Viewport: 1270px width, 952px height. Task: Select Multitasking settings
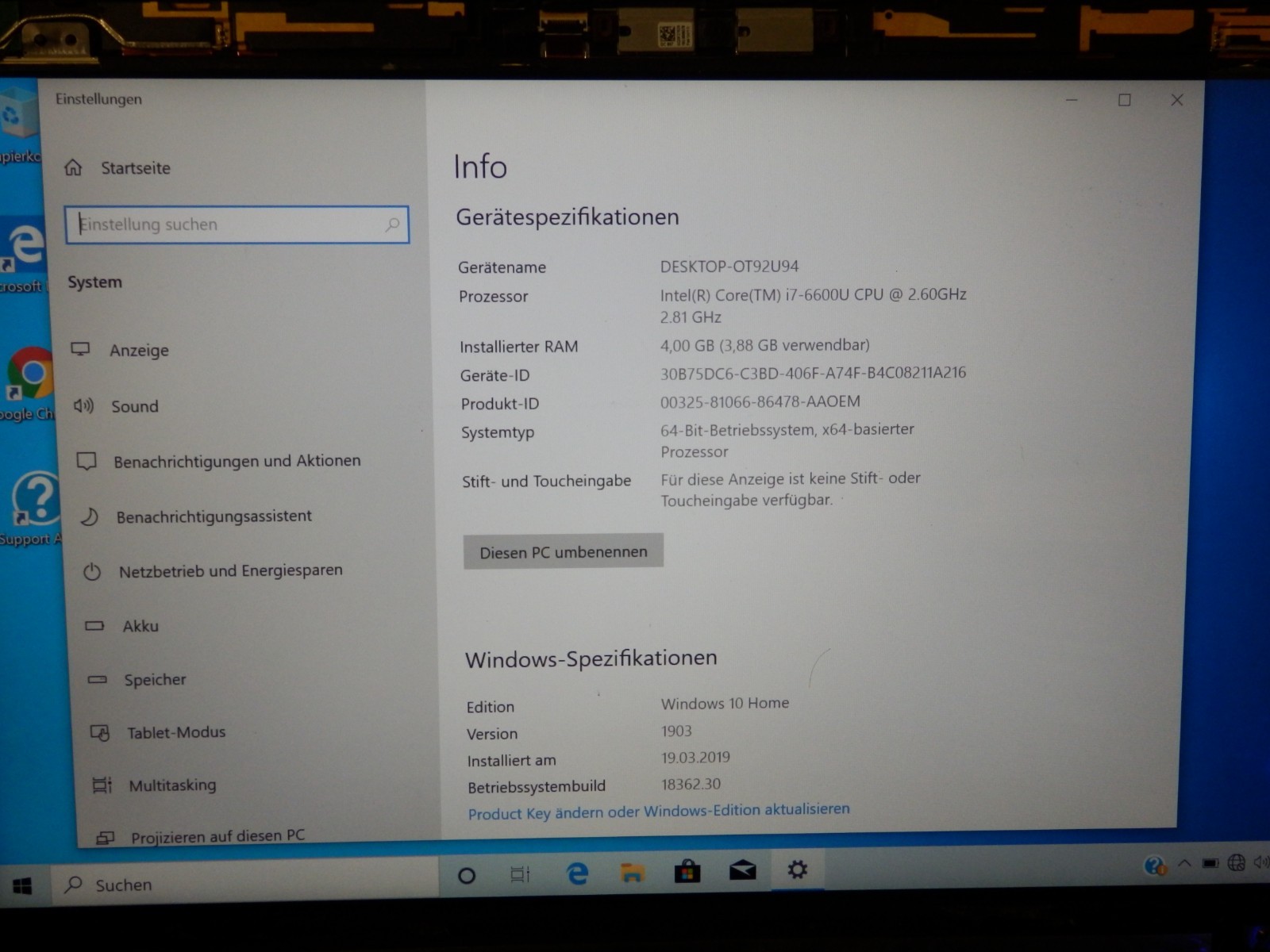(172, 785)
